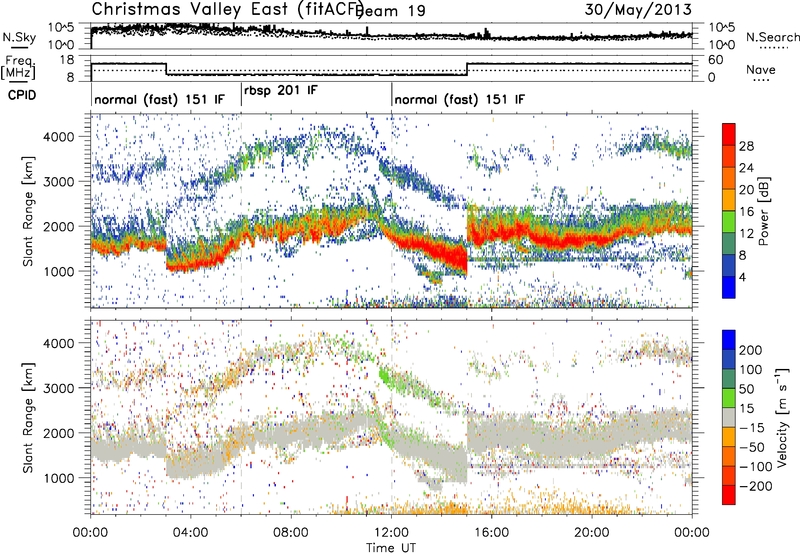Screen dimensions: 800x554
Task: Click the Freq. [MHz] axis label
Action: tap(19, 68)
